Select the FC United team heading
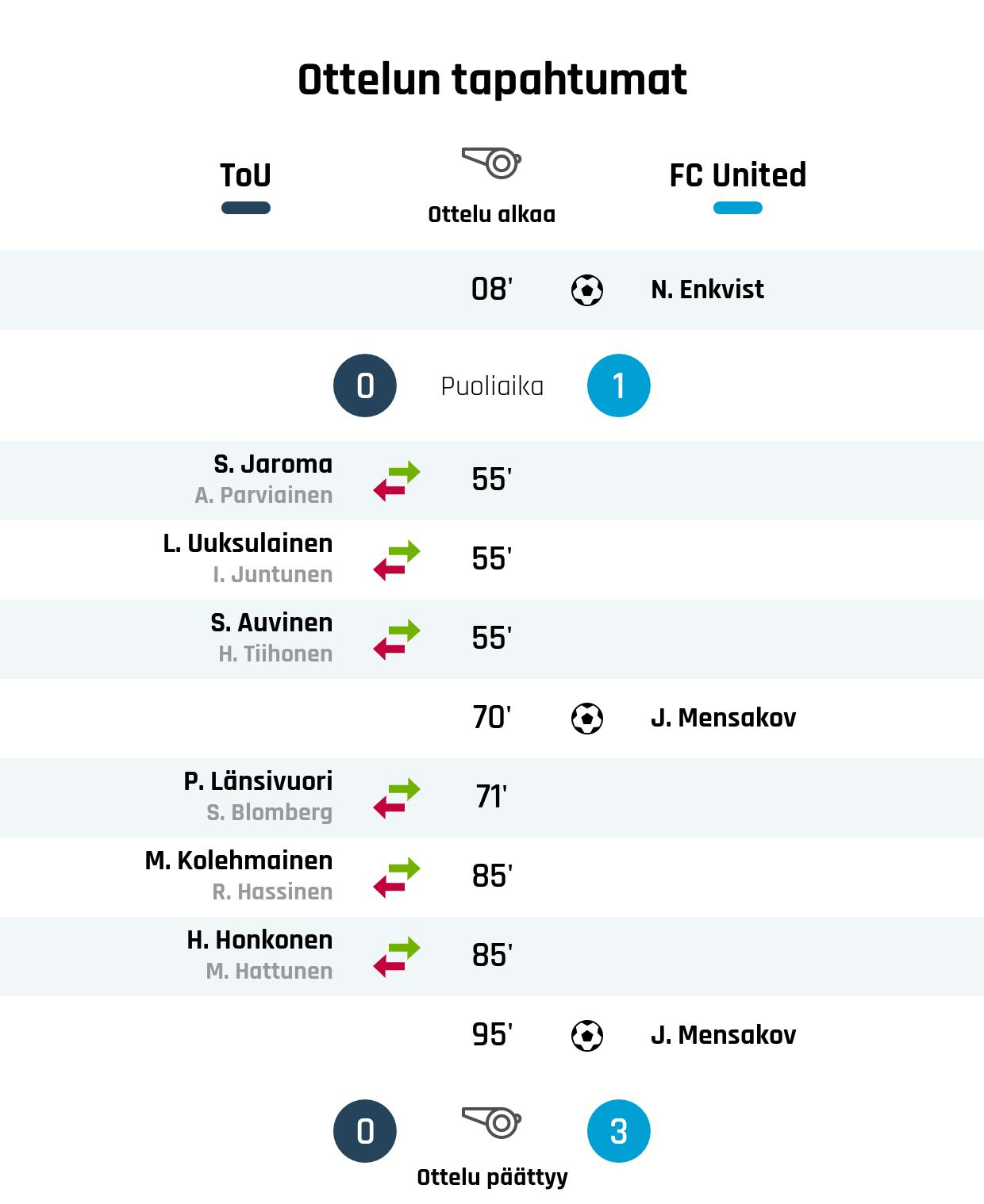Screen dimensions: 984x1204 [737, 175]
